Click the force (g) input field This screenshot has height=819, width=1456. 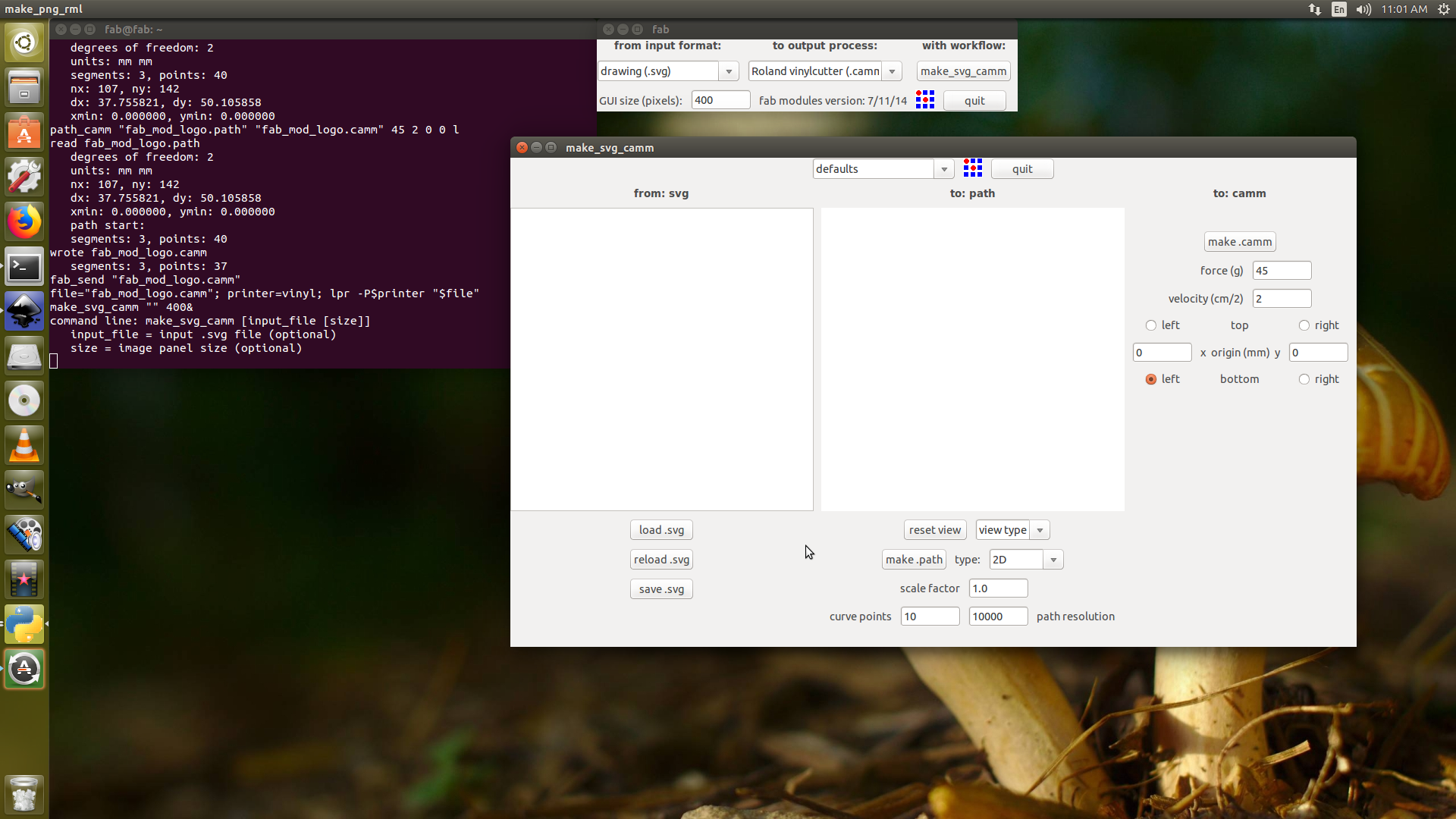click(x=1282, y=271)
